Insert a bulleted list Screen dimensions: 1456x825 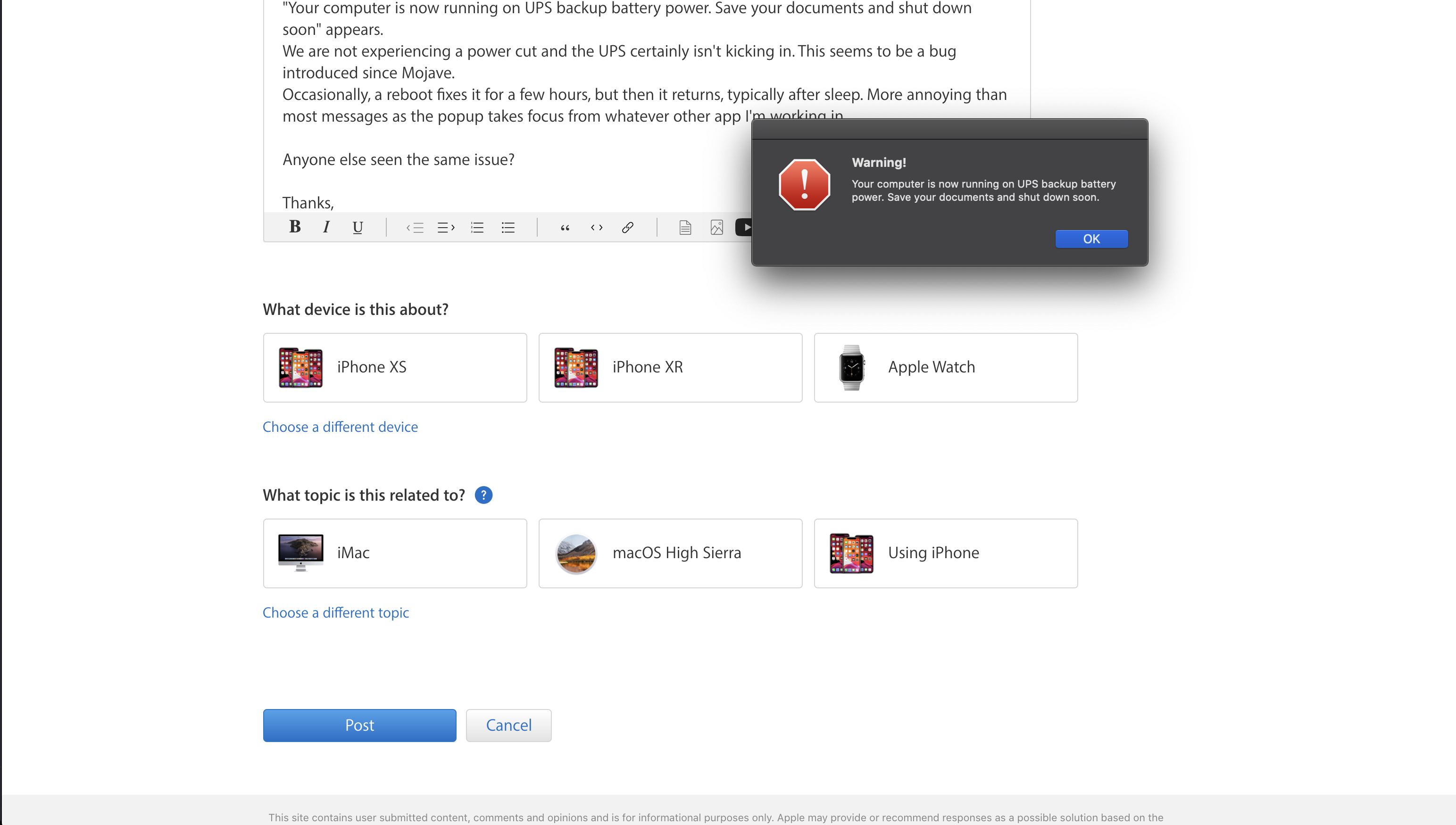tap(508, 228)
